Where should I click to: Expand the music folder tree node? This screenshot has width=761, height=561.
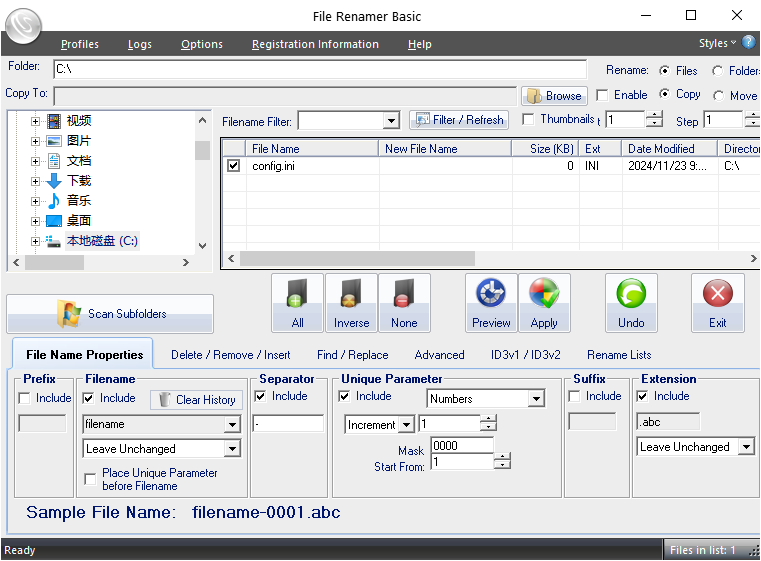(35, 201)
